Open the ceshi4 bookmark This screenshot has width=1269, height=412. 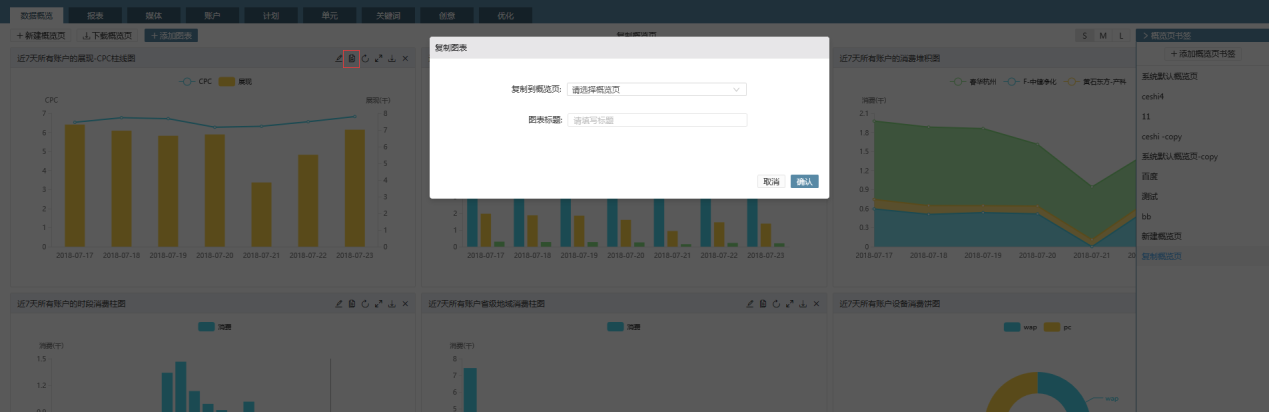click(x=1153, y=96)
